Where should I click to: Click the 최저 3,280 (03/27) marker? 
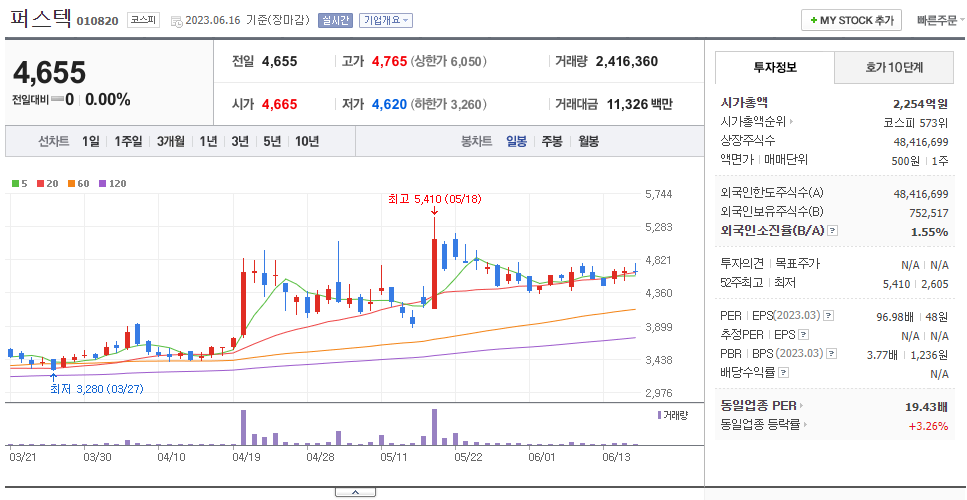click(x=97, y=389)
